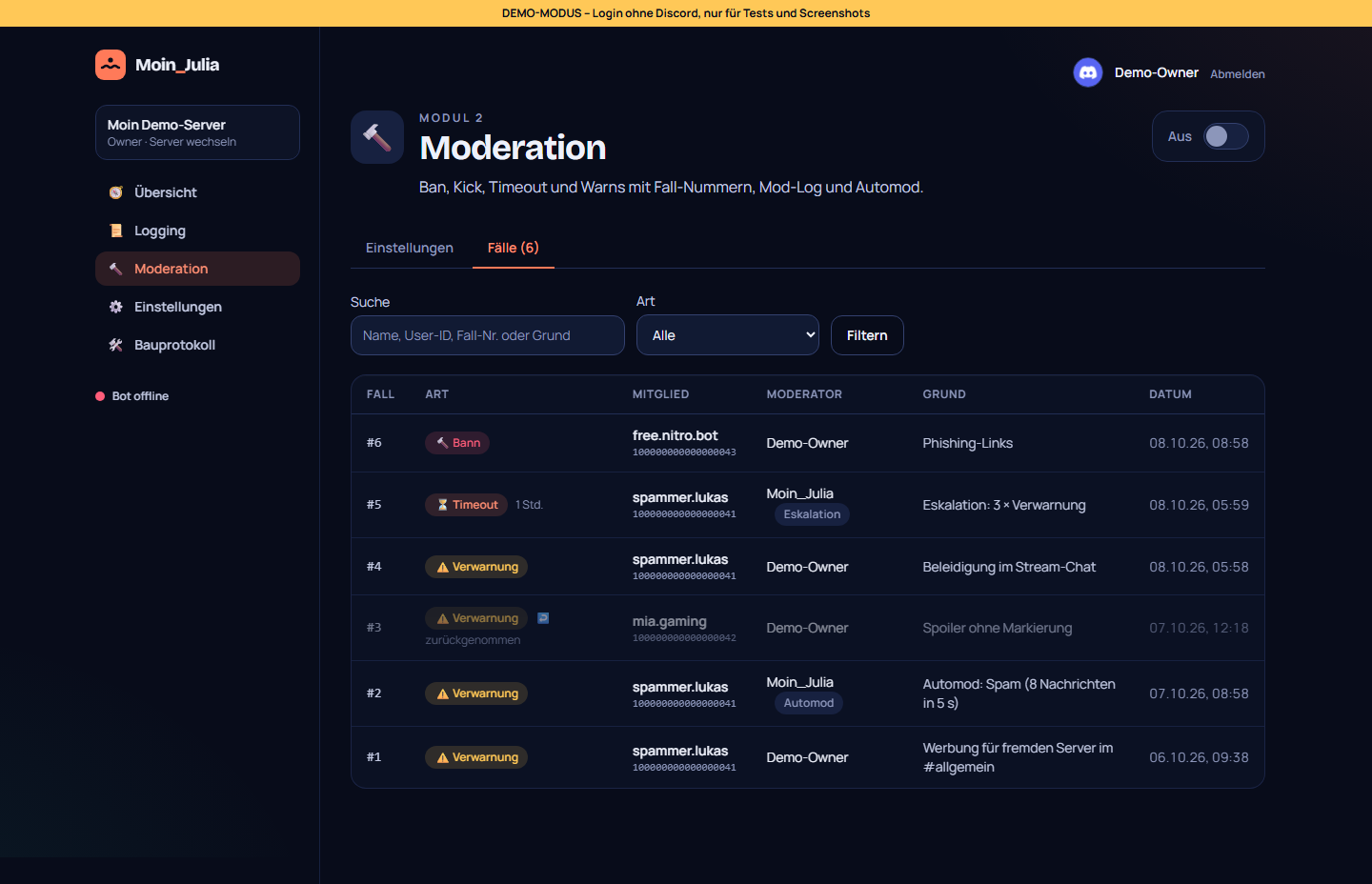
Task: Go to Logging in the sidebar
Action: 197,231
